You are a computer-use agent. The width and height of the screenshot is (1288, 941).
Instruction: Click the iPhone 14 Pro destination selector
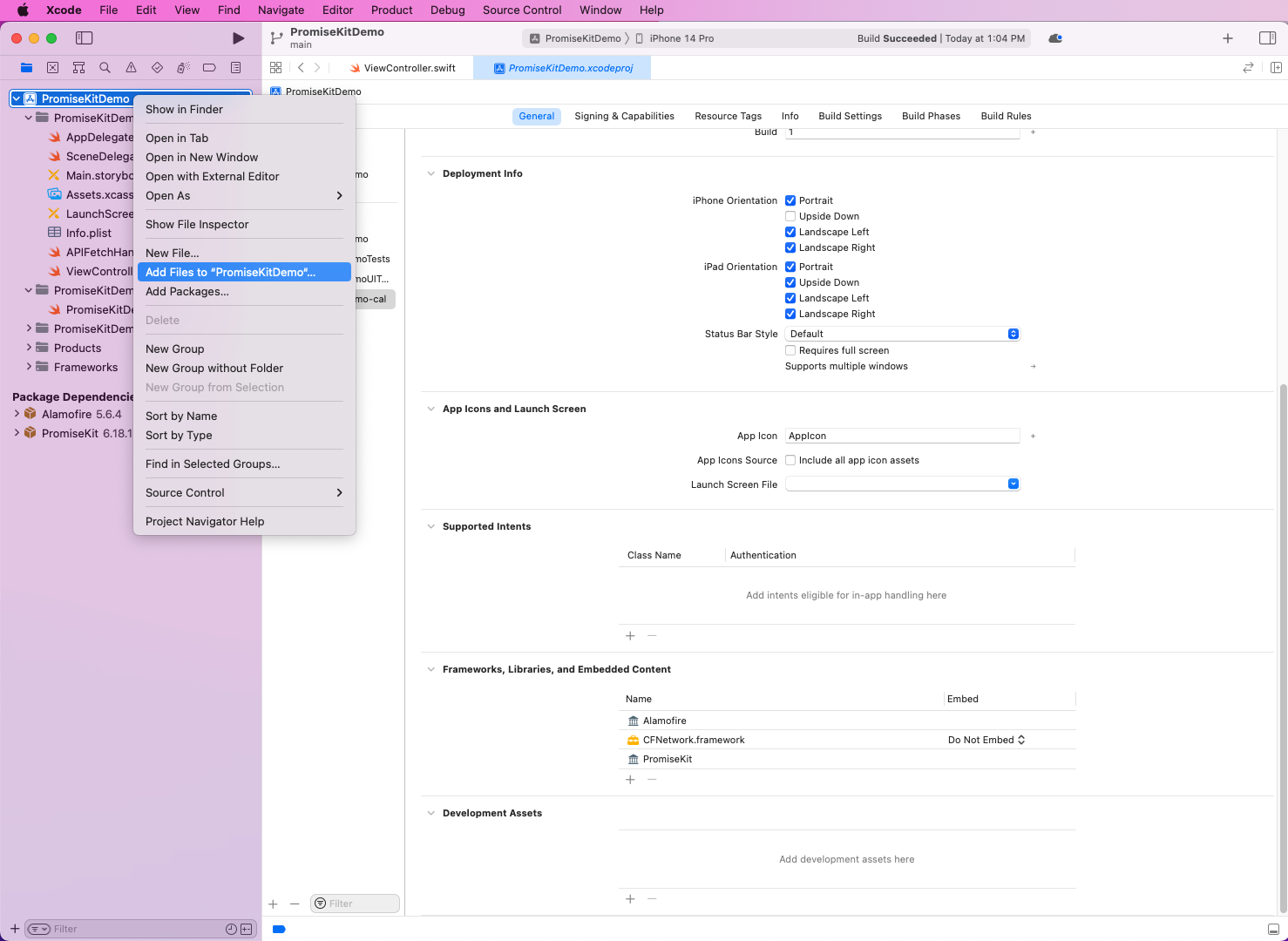[x=675, y=38]
